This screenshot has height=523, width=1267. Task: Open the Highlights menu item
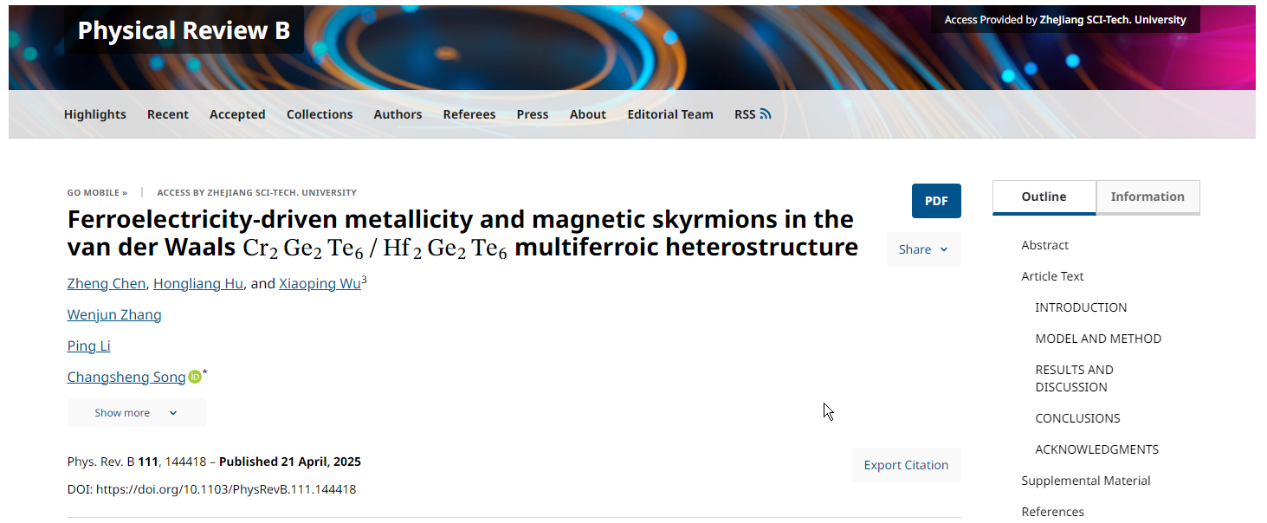coord(95,114)
